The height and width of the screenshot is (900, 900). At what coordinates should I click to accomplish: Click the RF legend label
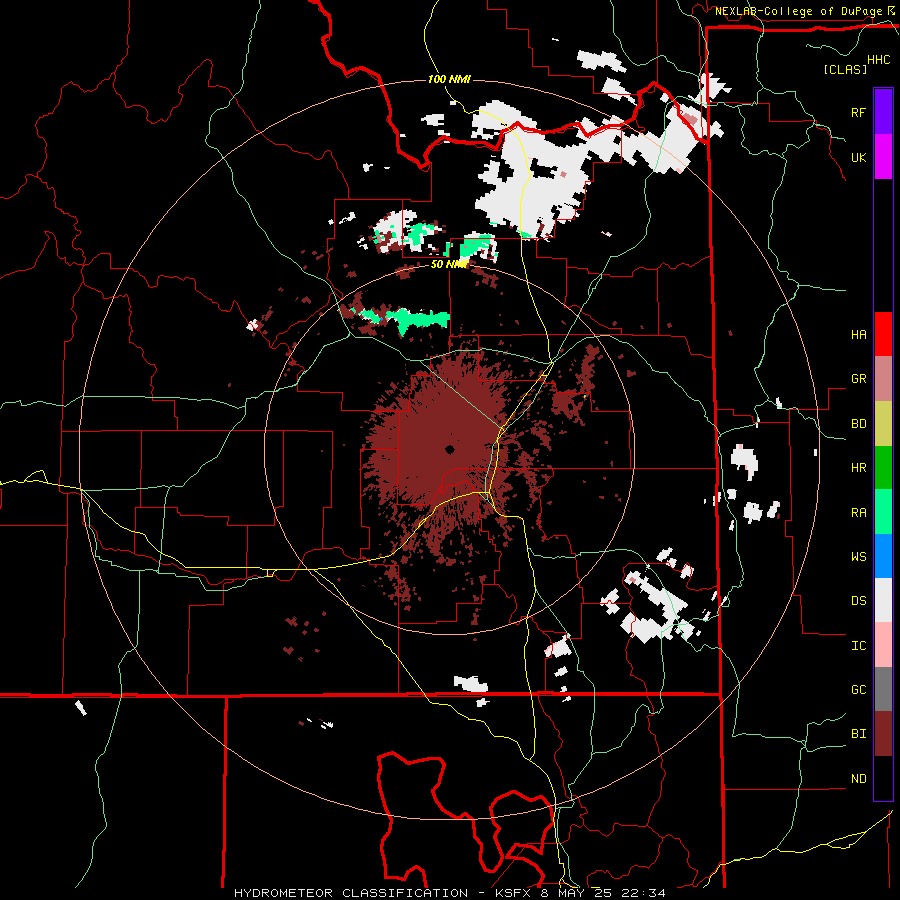[858, 112]
